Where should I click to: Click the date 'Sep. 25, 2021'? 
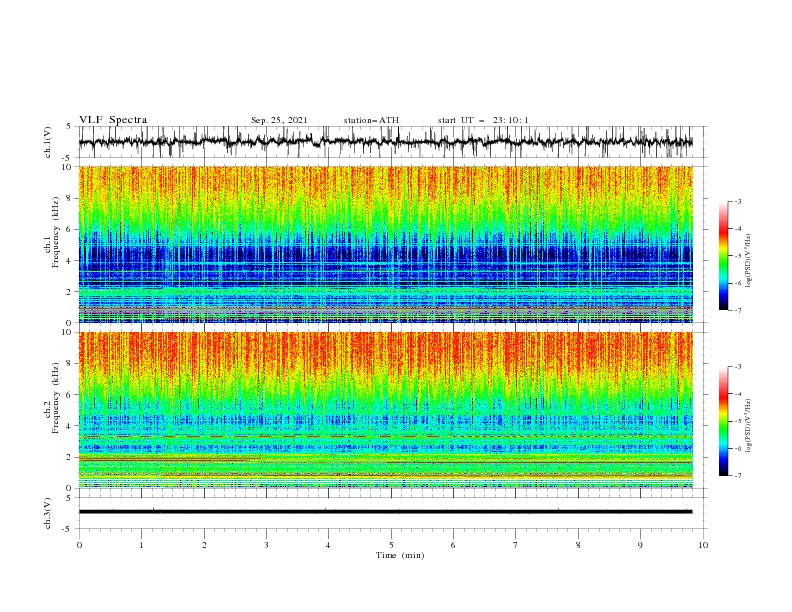[279, 120]
